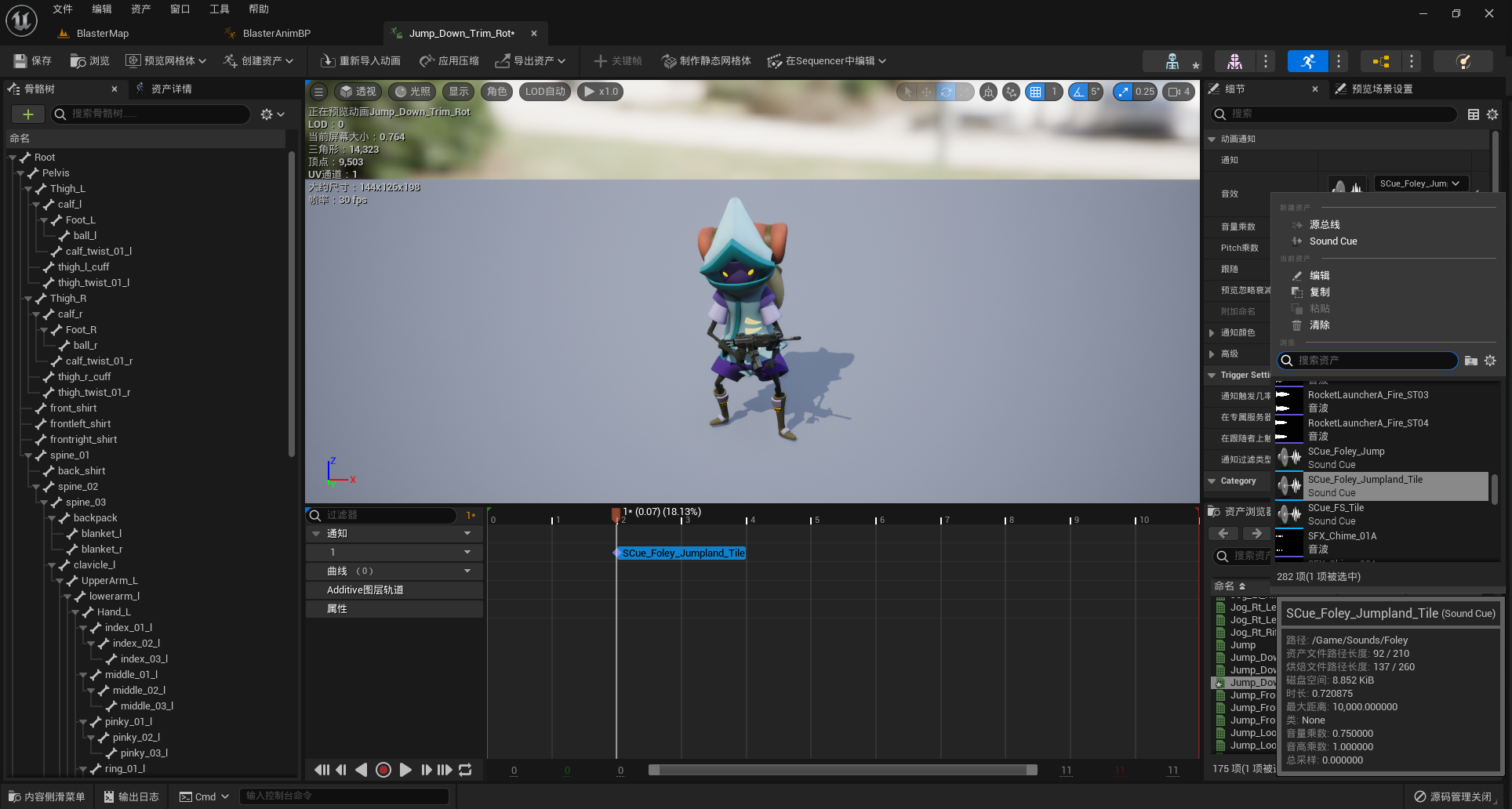Viewport: 1512px width, 809px height.
Task: Open surface snapping options icon
Action: 1011,92
